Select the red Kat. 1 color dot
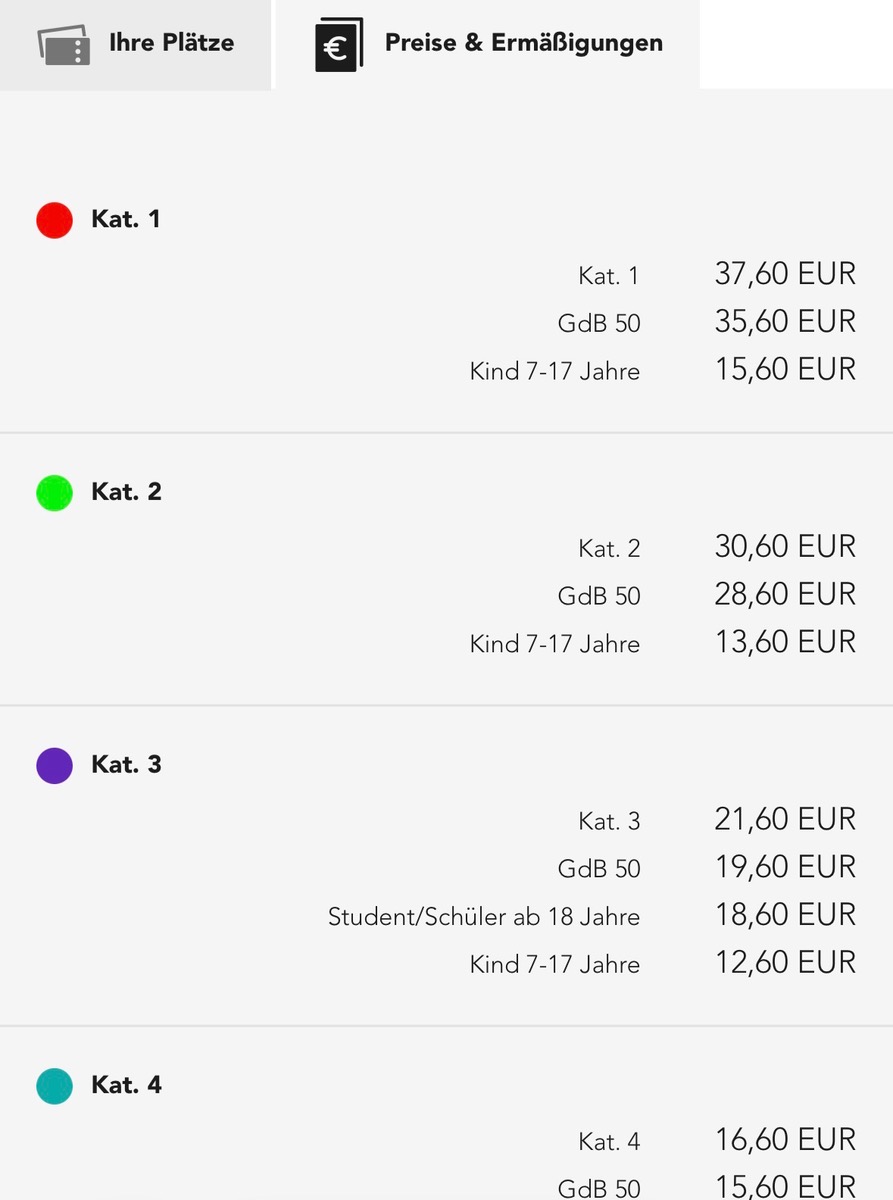This screenshot has height=1200, width=893. tap(55, 220)
